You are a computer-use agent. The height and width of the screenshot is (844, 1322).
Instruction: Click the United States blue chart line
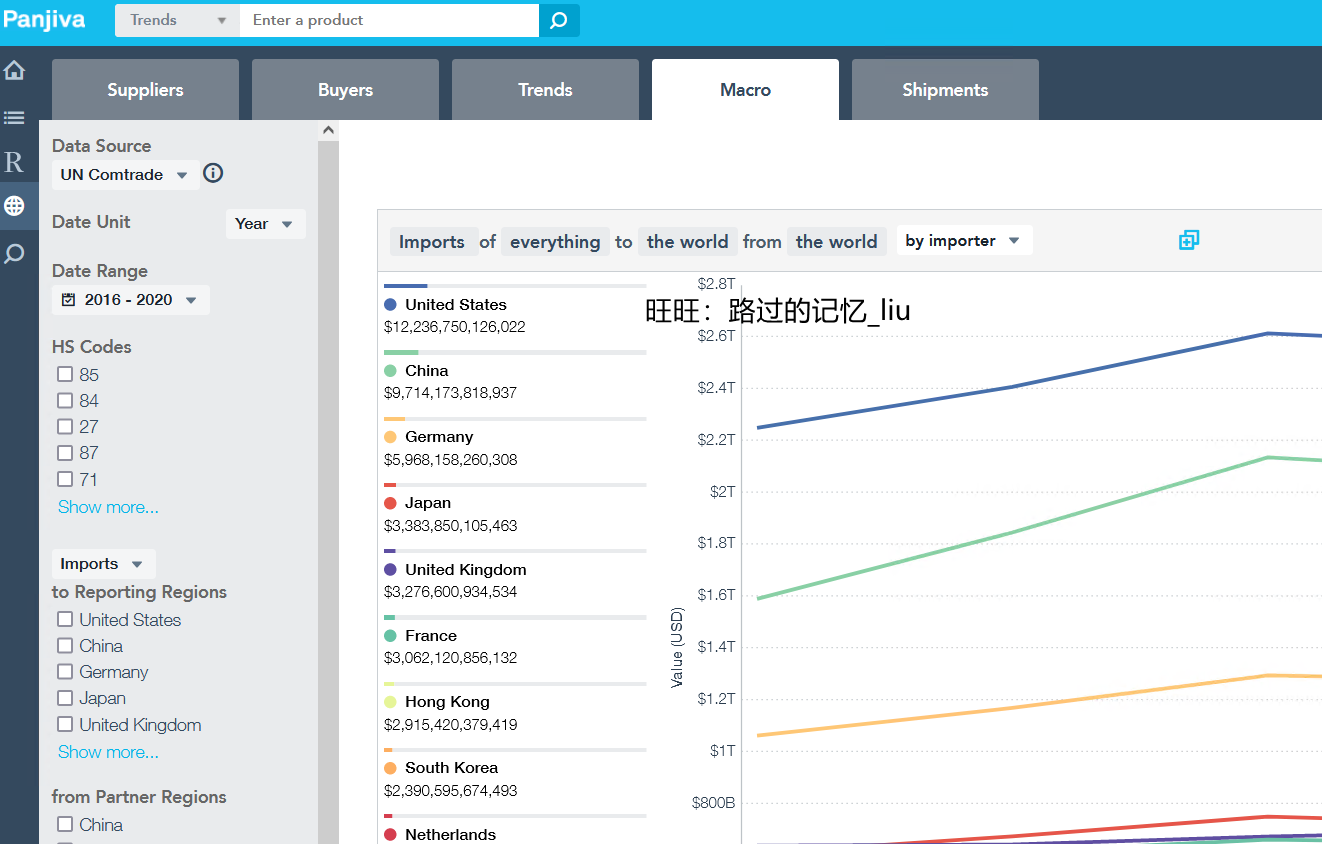tap(1012, 387)
